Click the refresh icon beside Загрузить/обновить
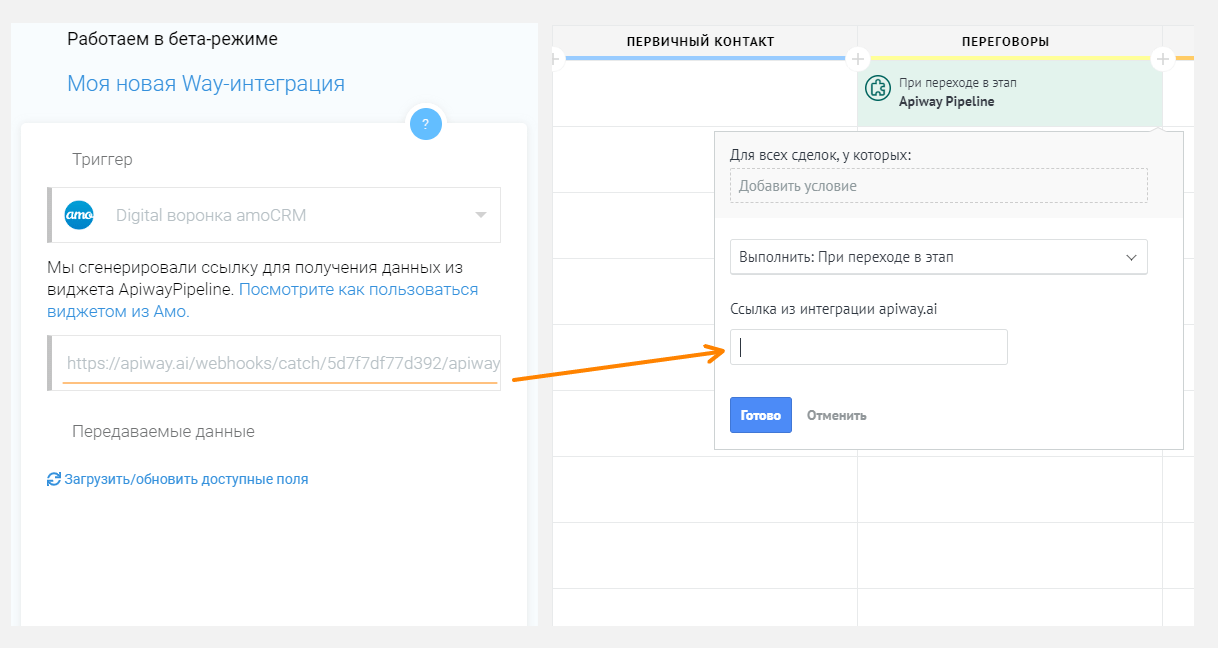1218x648 pixels. click(54, 479)
